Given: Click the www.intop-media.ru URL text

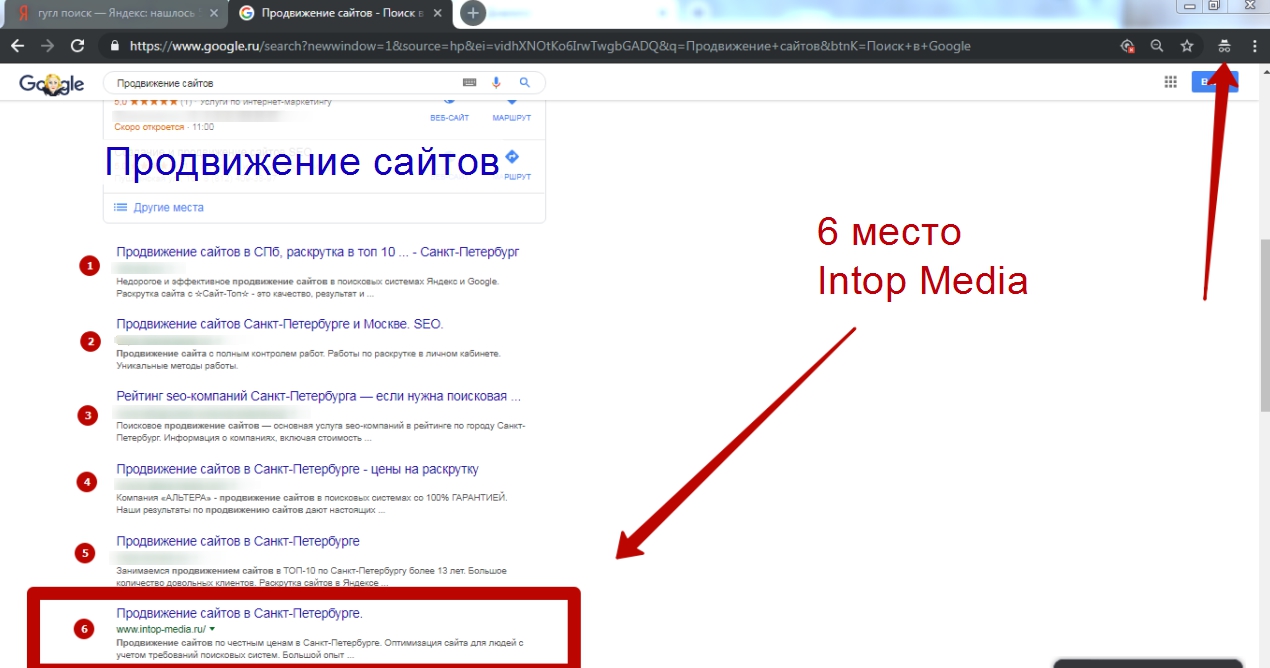Looking at the screenshot, I should point(160,629).
